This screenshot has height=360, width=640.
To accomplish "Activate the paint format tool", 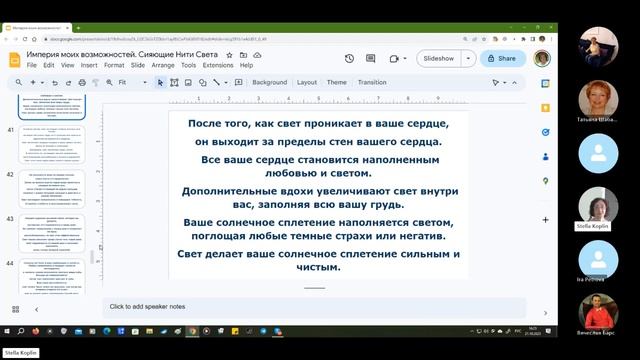I will click(96, 82).
